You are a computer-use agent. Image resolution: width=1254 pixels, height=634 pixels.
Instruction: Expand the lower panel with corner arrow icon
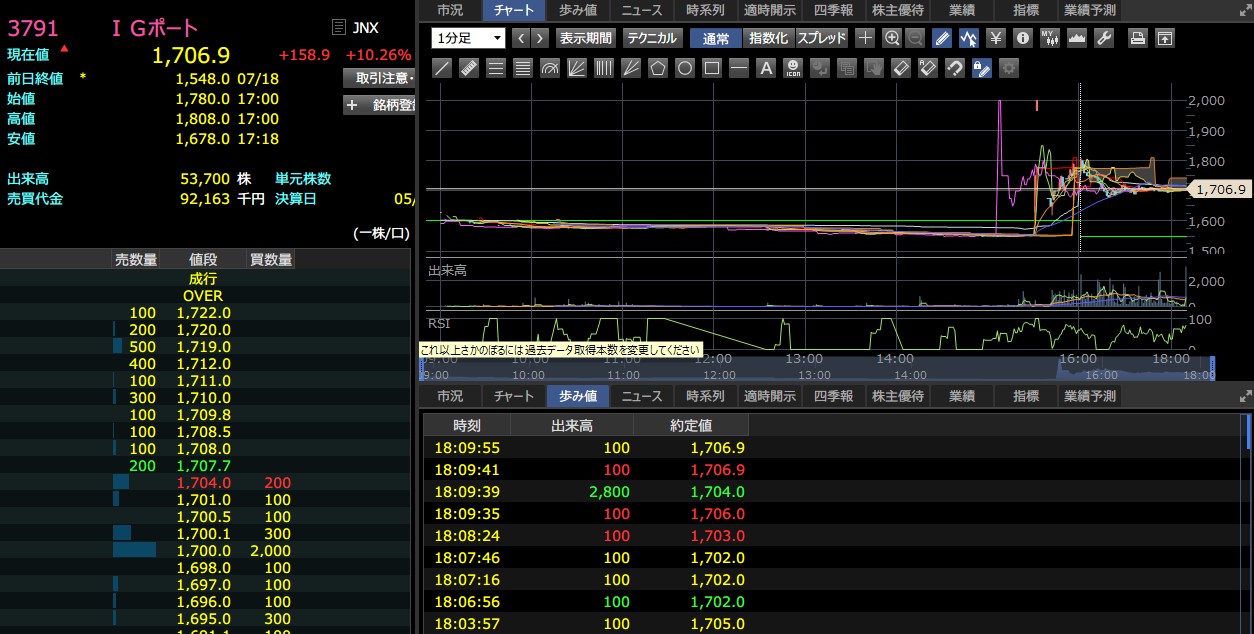1245,396
